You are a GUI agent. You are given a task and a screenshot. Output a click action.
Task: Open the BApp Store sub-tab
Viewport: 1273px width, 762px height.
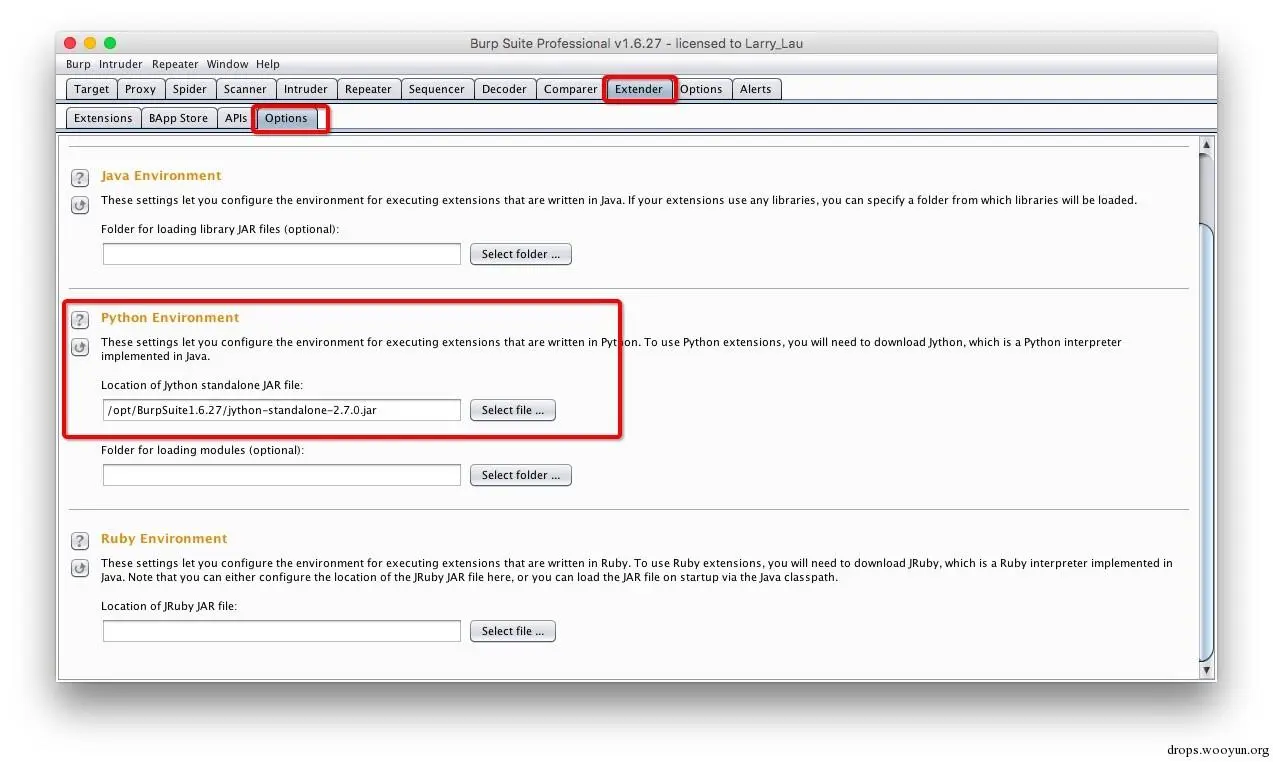pos(178,118)
